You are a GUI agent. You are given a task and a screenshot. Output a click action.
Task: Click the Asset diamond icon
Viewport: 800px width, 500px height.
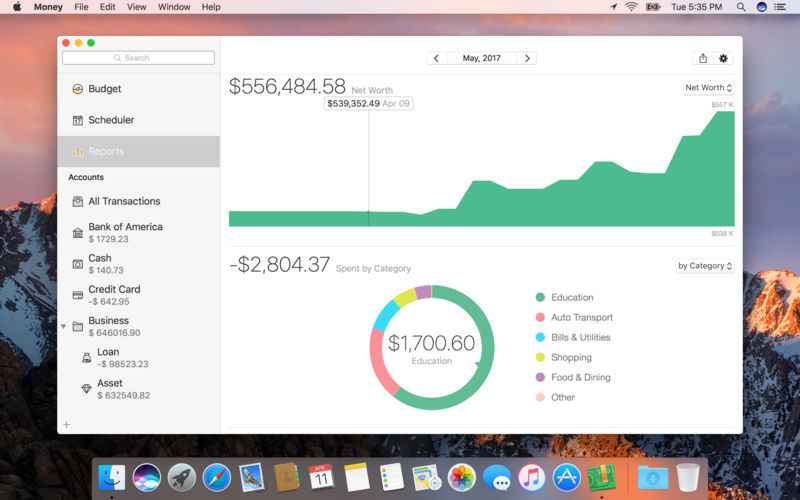[87, 389]
